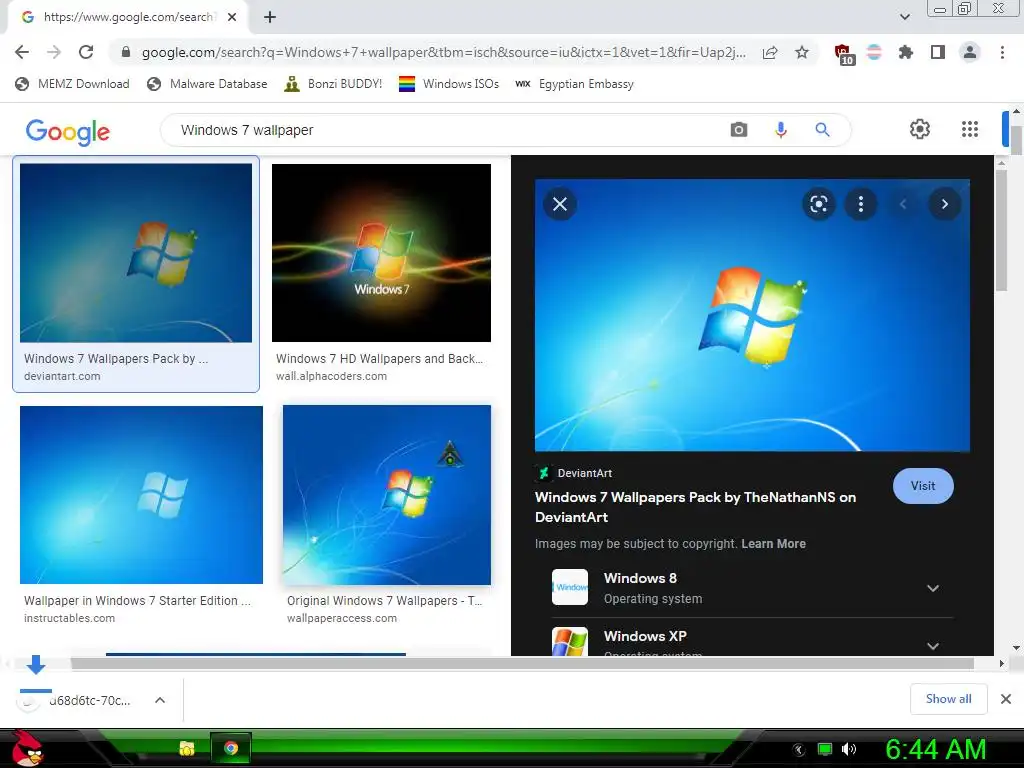Close the image preview panel

(x=560, y=204)
